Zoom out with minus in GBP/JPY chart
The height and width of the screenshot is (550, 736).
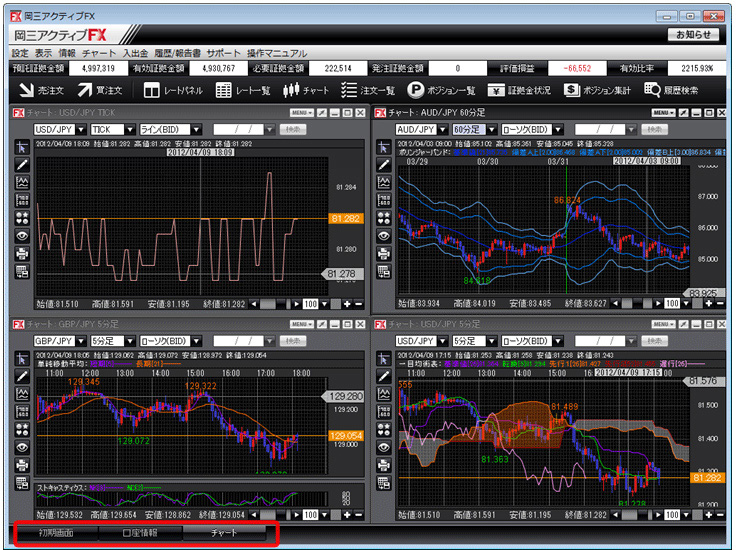pyautogui.click(x=359, y=515)
